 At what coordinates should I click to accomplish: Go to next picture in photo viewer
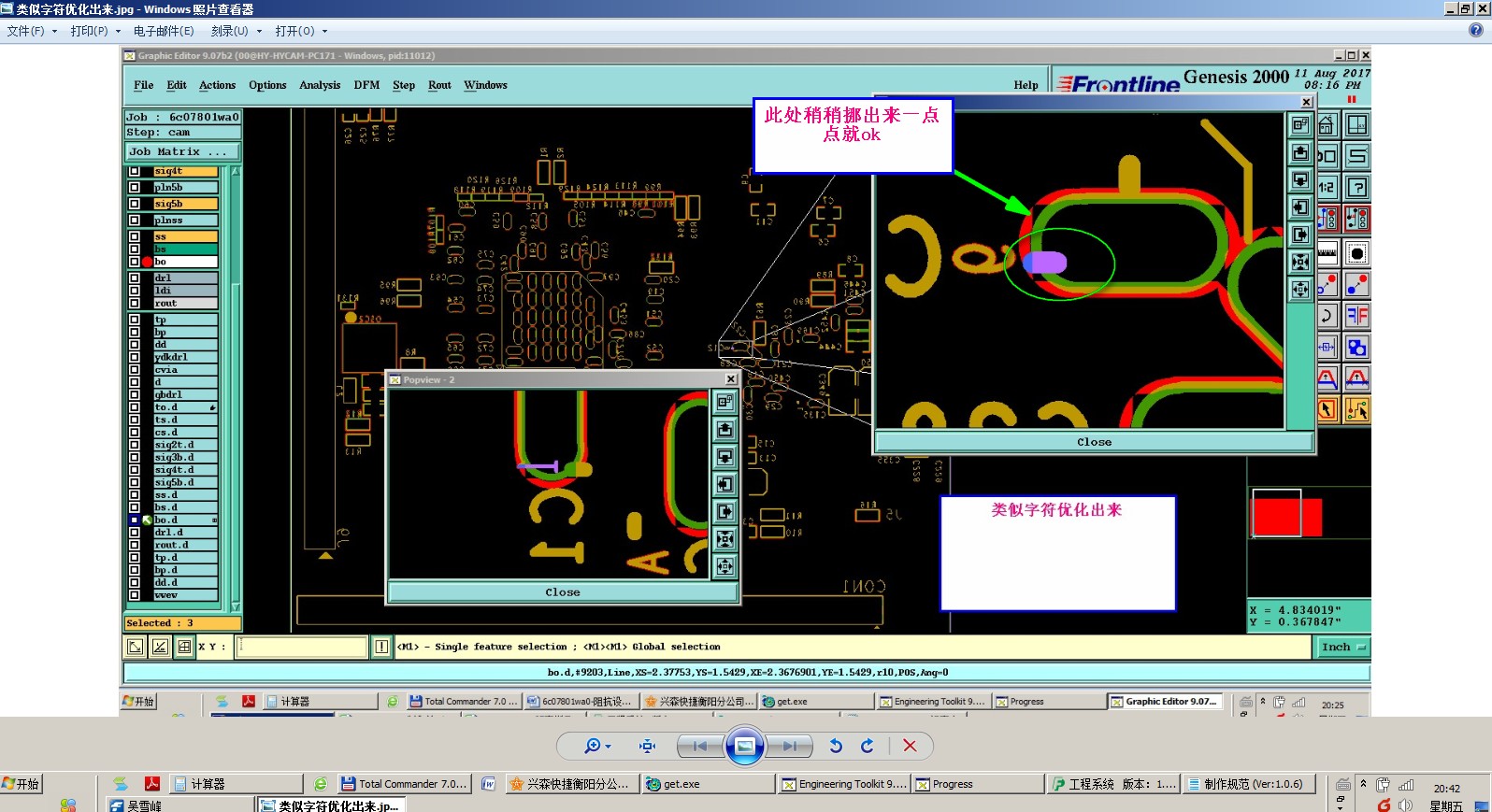[791, 746]
